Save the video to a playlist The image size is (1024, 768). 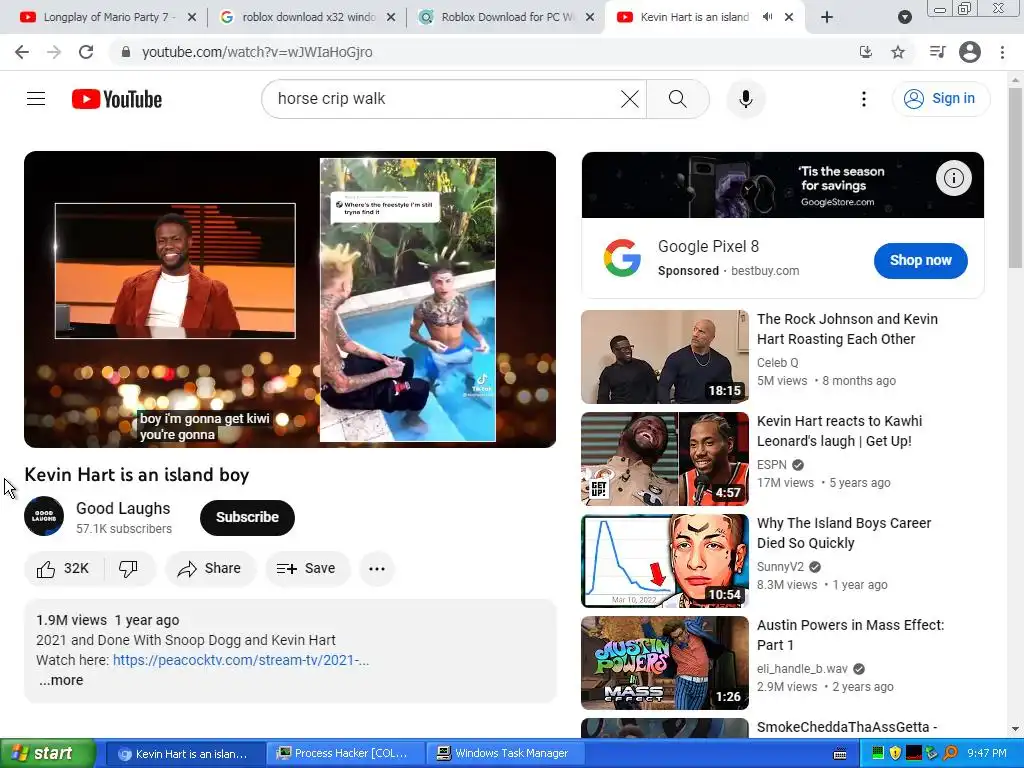click(307, 569)
